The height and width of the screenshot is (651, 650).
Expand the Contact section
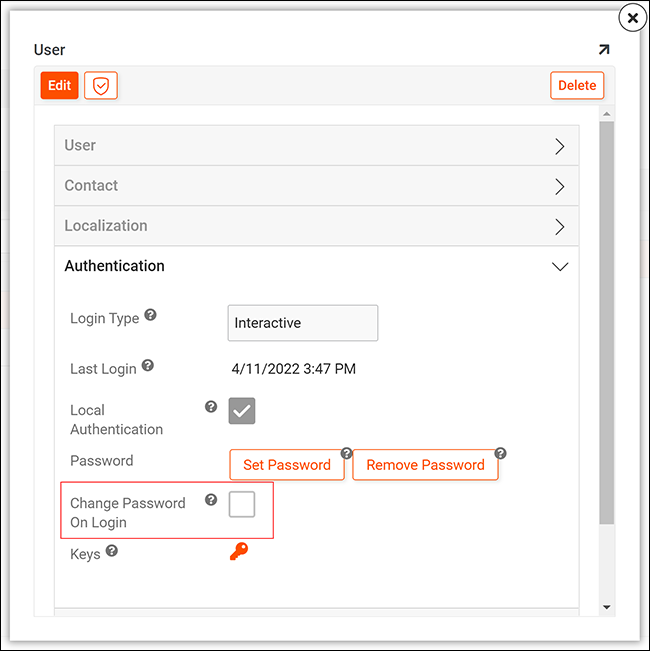pyautogui.click(x=316, y=186)
